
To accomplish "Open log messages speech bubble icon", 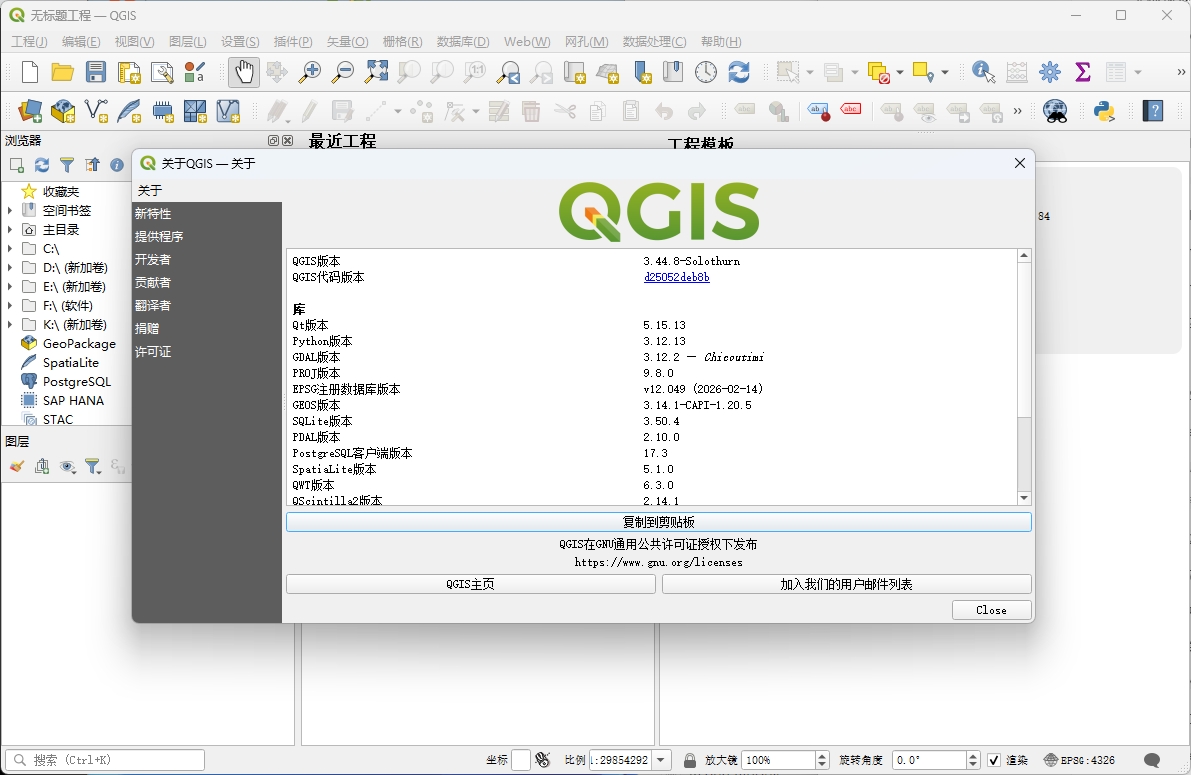I will coord(1152,760).
